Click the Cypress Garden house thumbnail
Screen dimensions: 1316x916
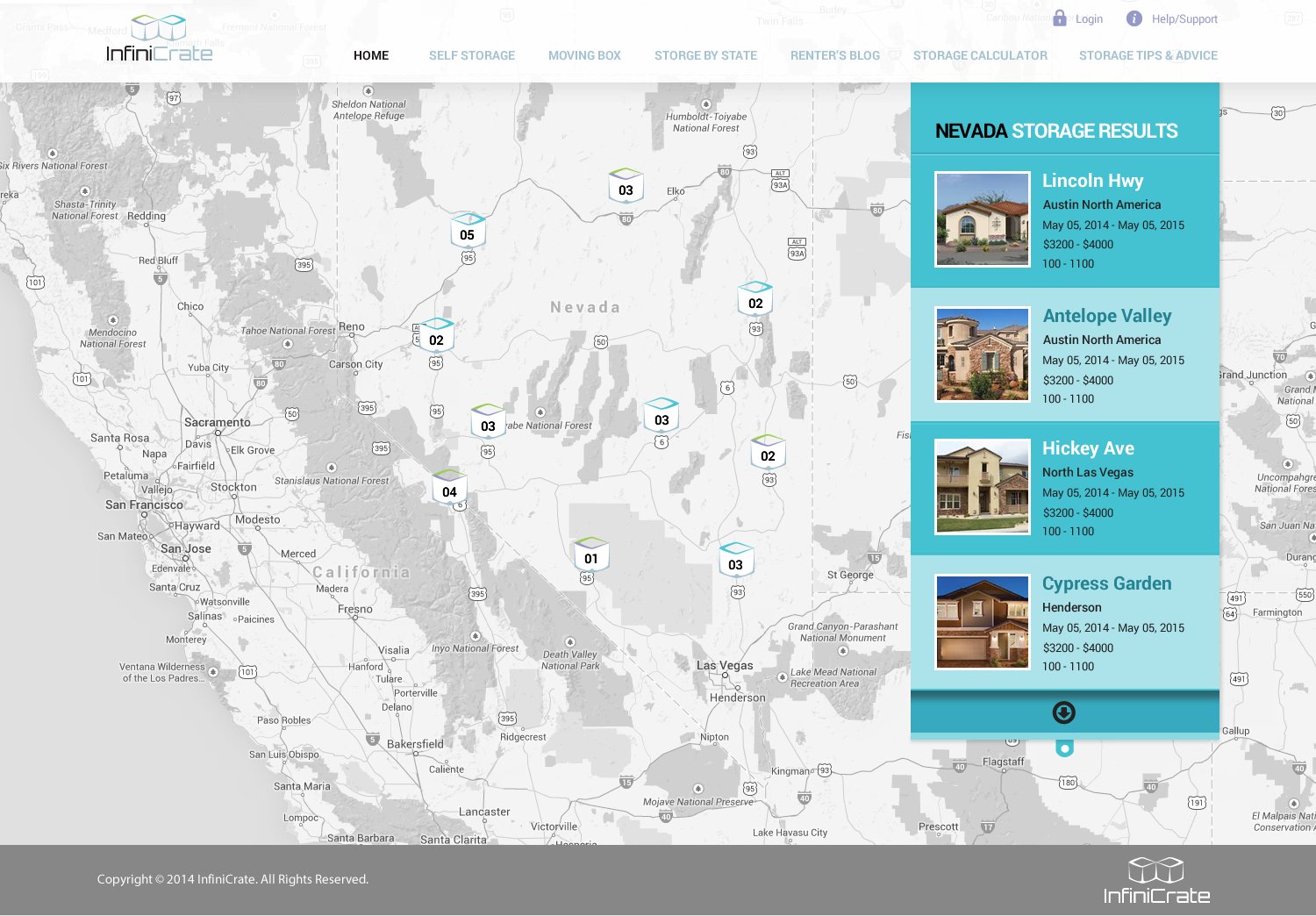[x=983, y=622]
